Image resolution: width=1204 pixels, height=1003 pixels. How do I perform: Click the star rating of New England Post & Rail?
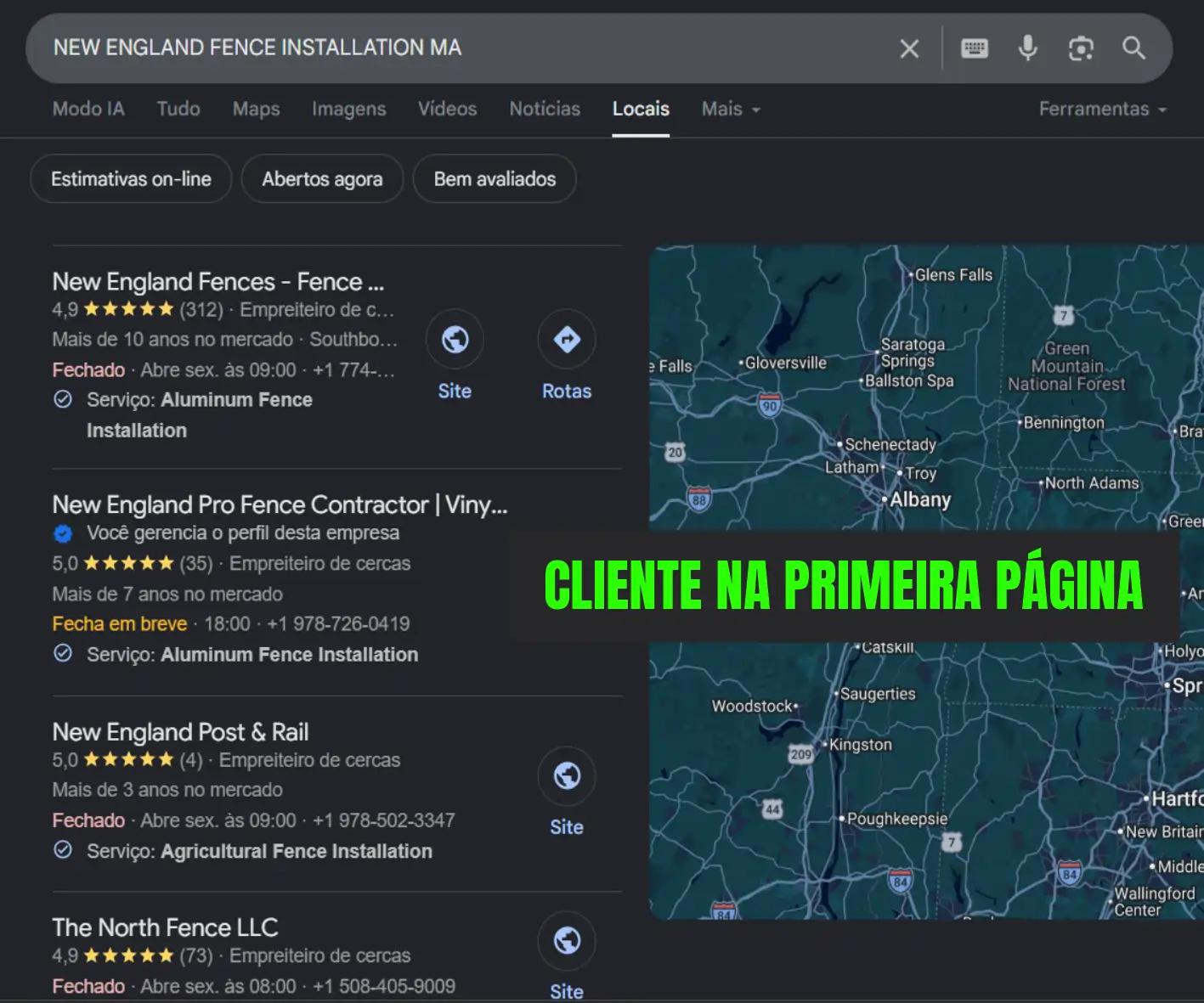pyautogui.click(x=128, y=759)
